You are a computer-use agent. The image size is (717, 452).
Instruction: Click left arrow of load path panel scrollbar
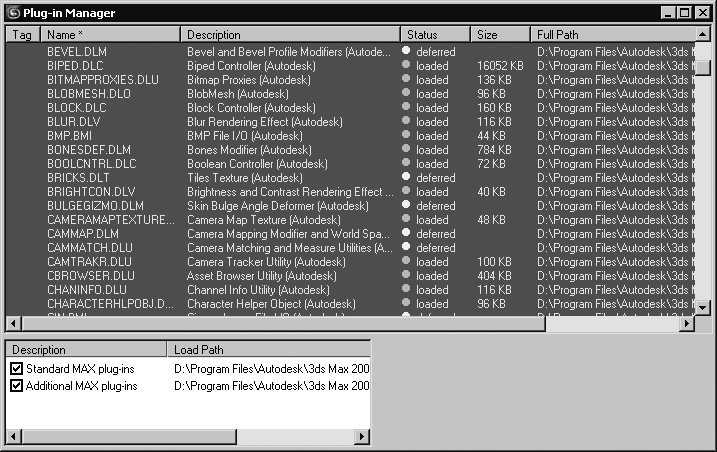coord(13,436)
